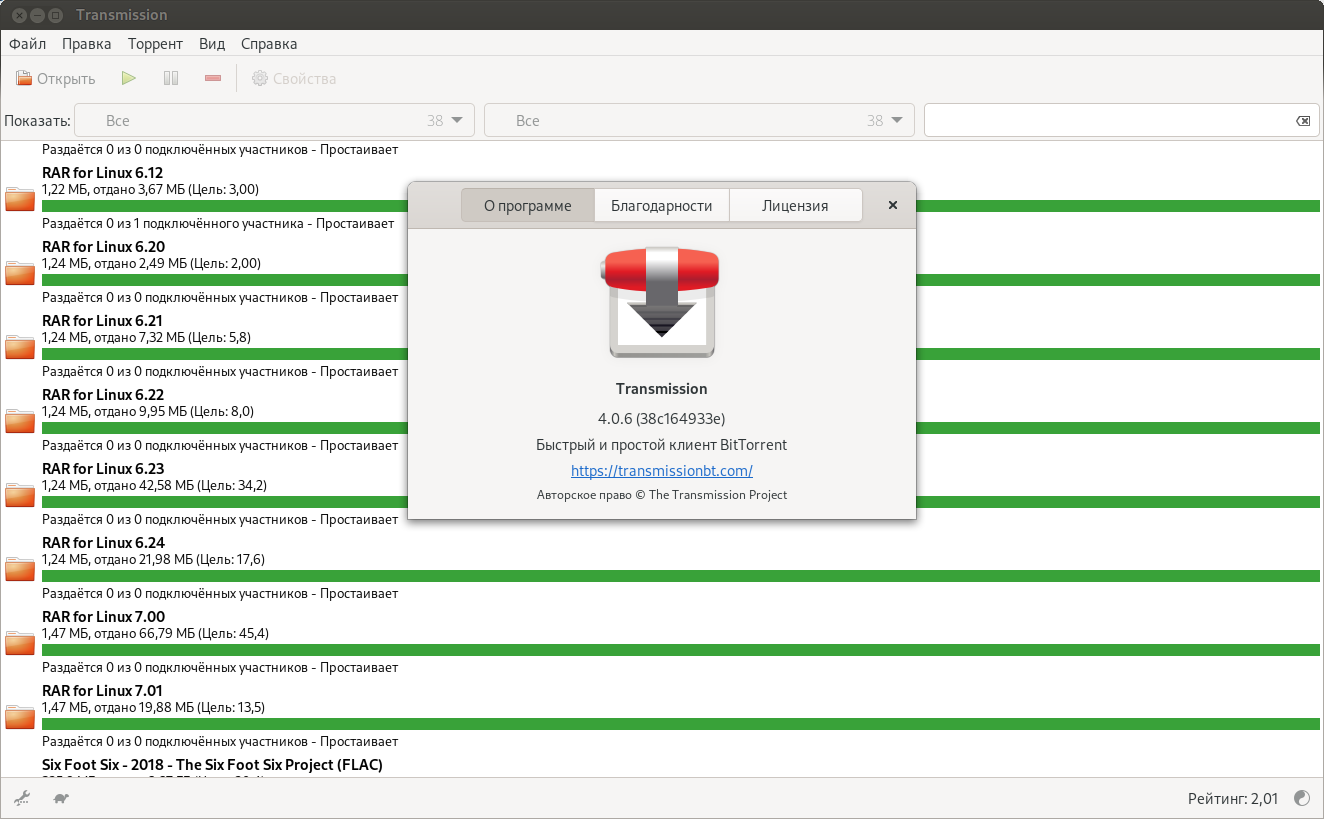Expand the second 'Все' filter dropdown
The image size is (1324, 819).
699,120
